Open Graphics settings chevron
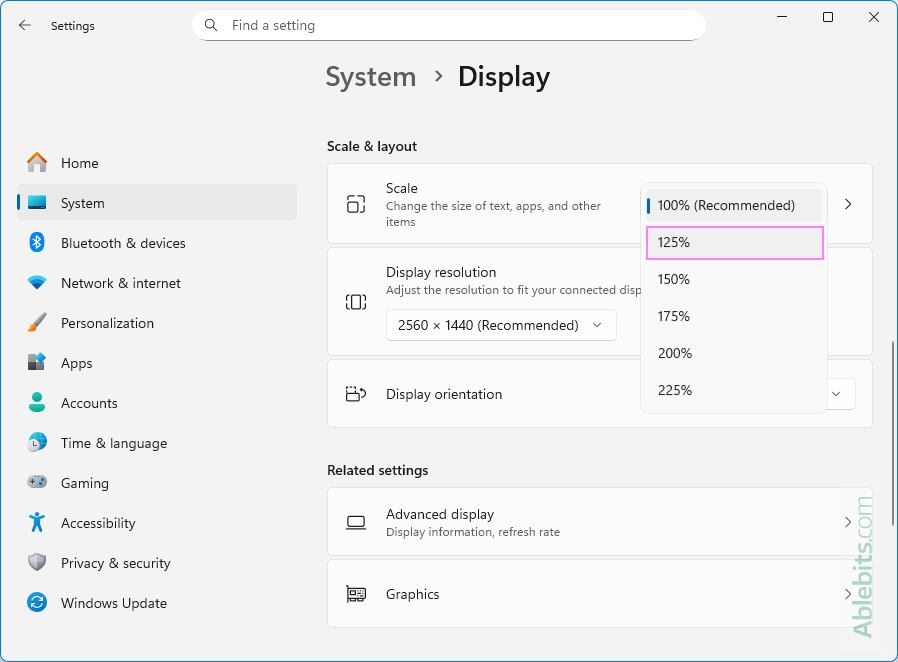 (848, 594)
